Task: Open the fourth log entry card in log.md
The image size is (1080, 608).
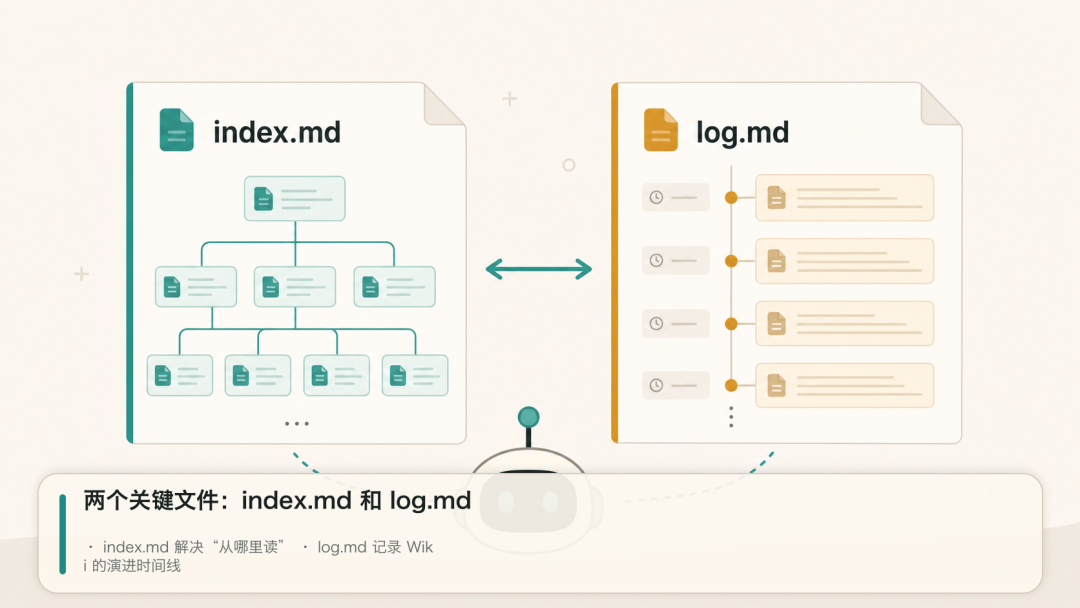Action: click(x=844, y=386)
